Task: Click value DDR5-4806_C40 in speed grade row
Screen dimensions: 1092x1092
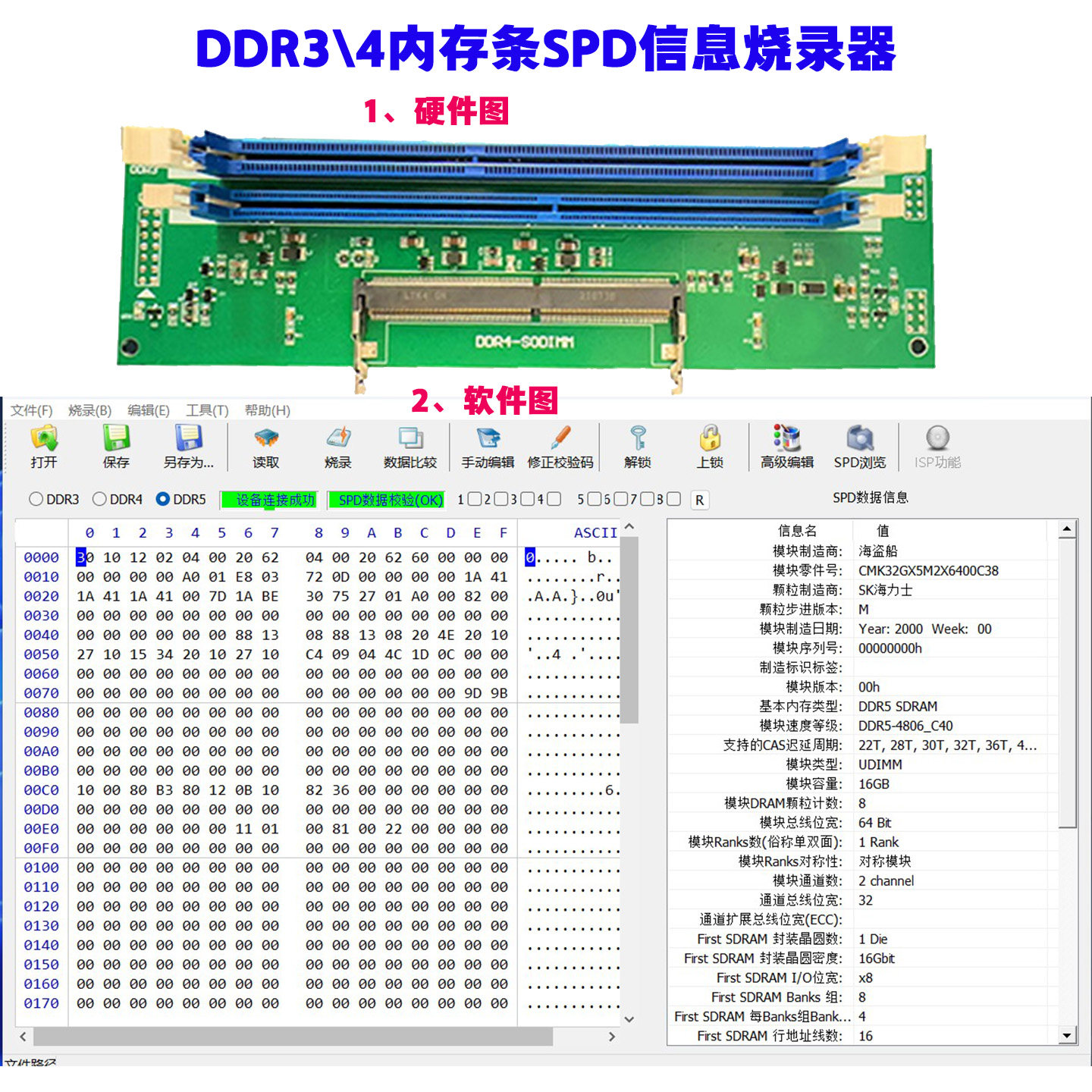Action: click(905, 726)
